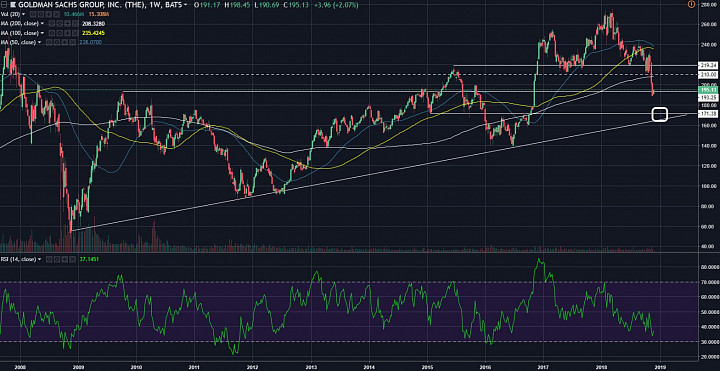This screenshot has height=371, width=720.
Task: Click the 2009 label on time axis
Action: click(x=79, y=367)
